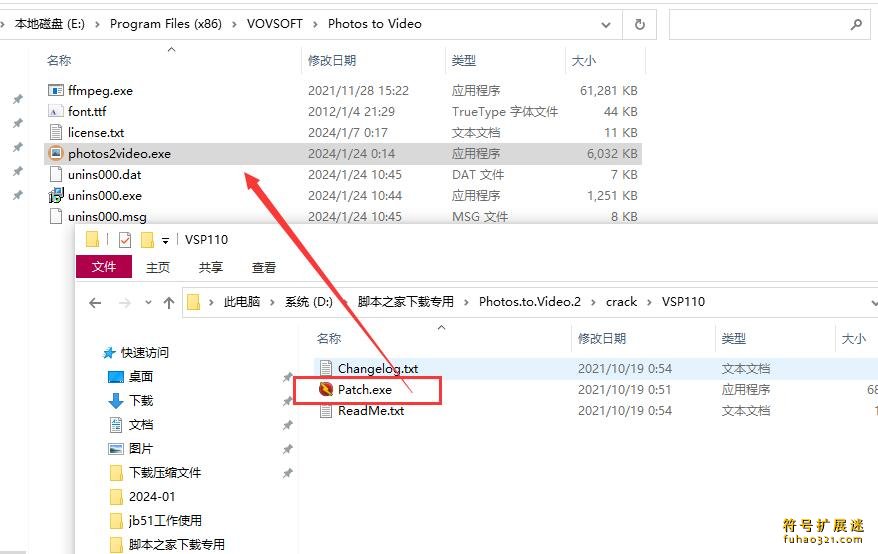Navigate to 本地磁盘 (E:) breadcrumb
Screen dimensions: 878x554
(50, 24)
